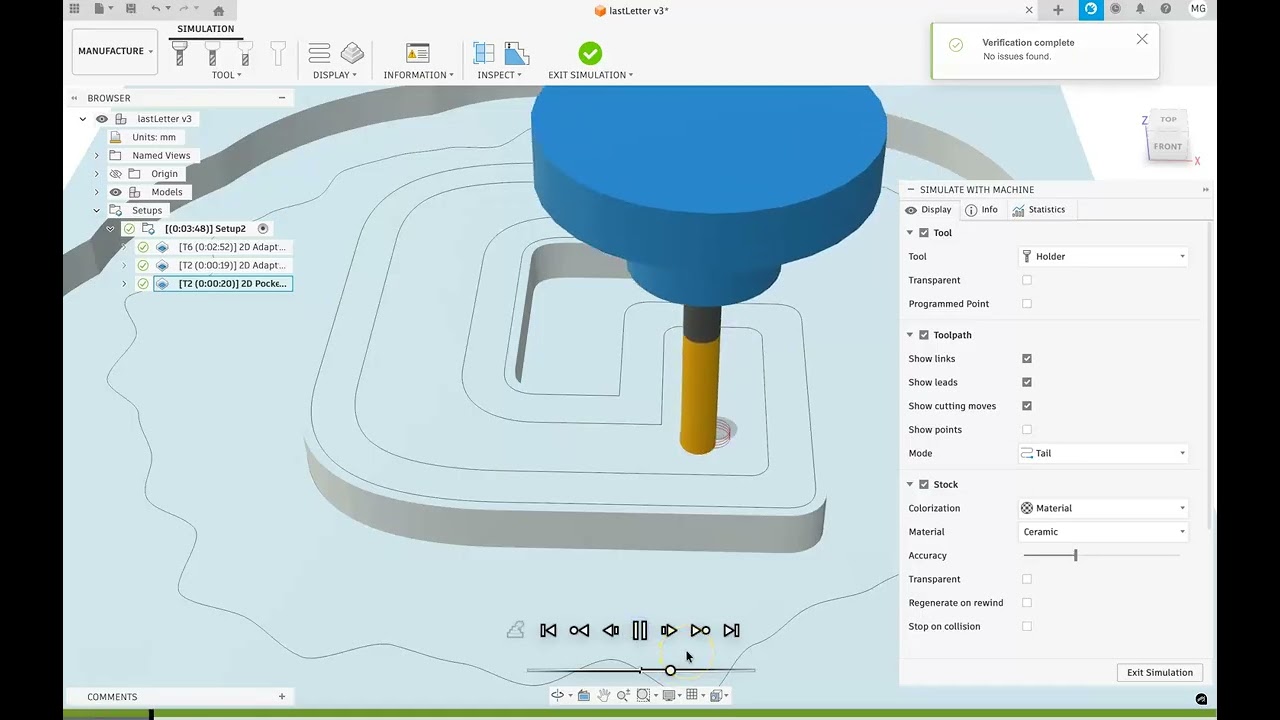1280x720 pixels.
Task: Uncheck Show leads
Action: 1027,382
